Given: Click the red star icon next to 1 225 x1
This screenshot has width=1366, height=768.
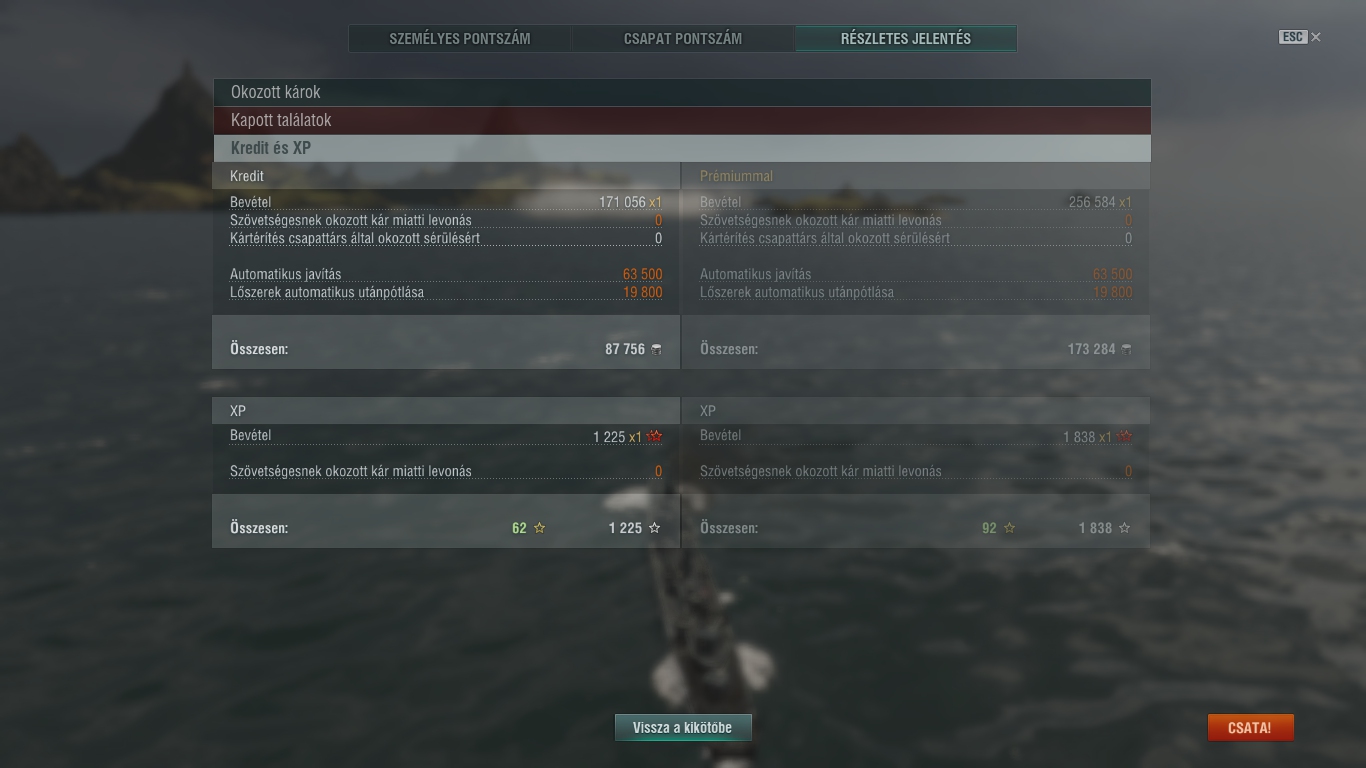Looking at the screenshot, I should 654,437.
